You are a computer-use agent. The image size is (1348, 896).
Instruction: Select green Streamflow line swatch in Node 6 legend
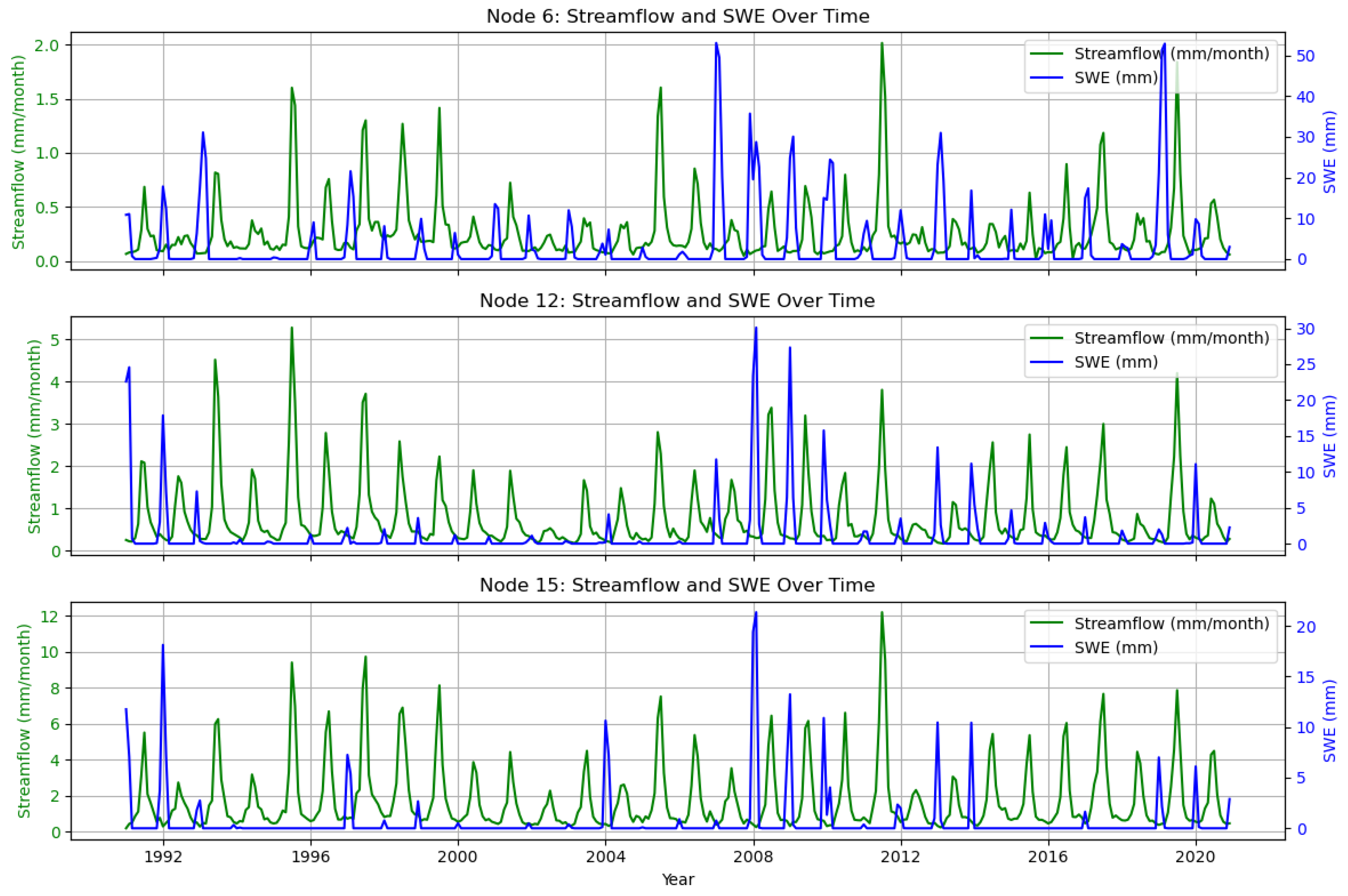coord(1046,54)
